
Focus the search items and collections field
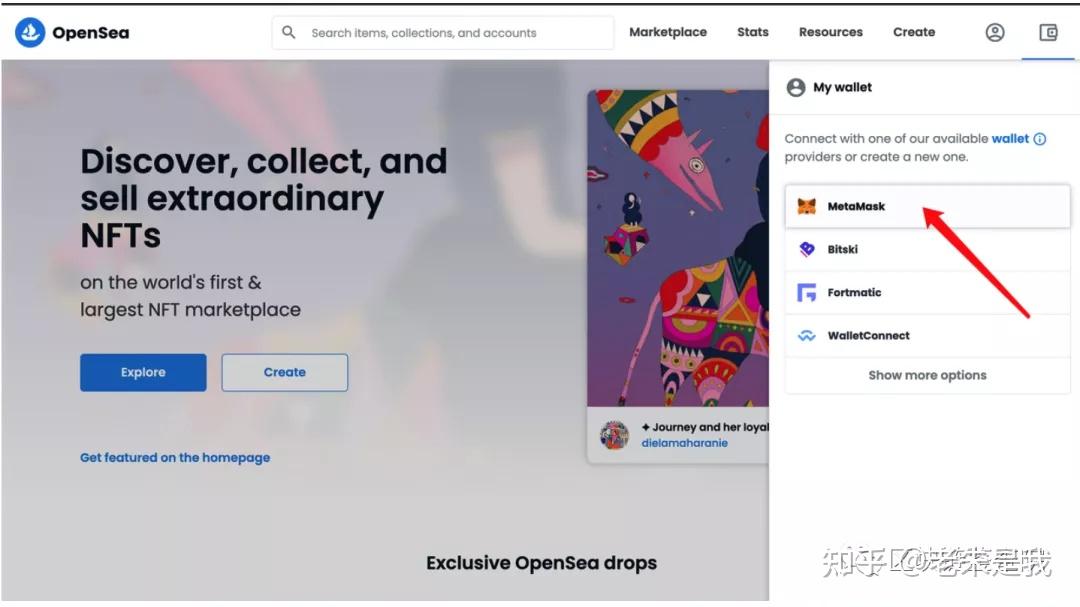pyautogui.click(x=443, y=32)
